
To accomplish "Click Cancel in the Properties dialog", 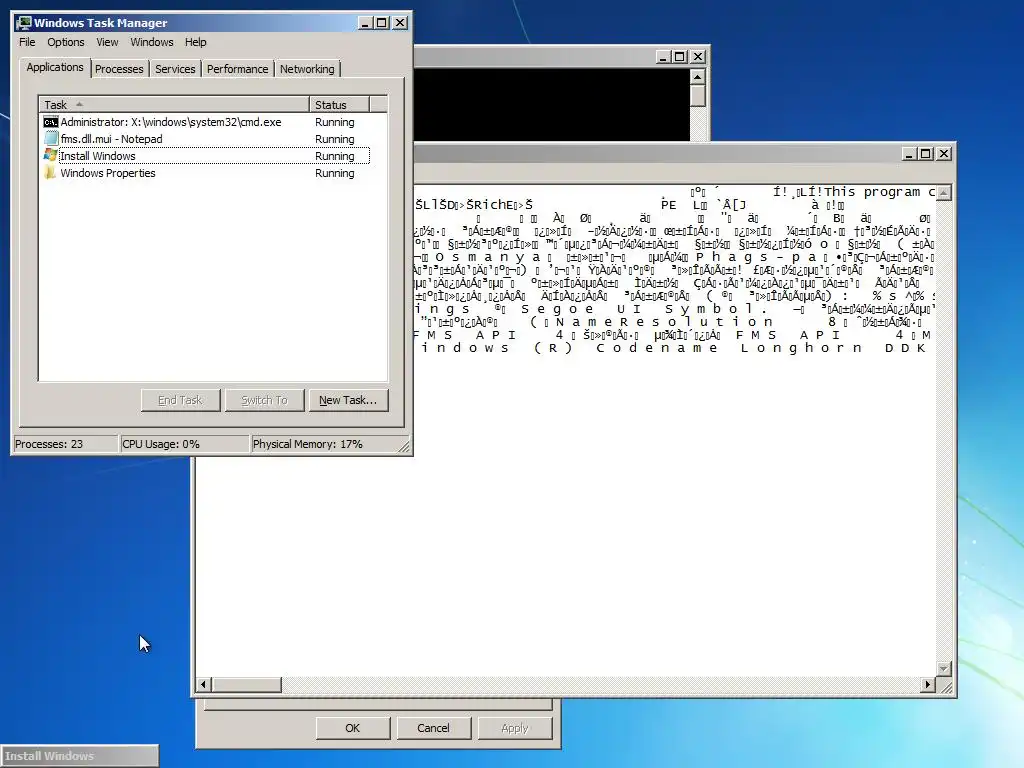I will (x=434, y=728).
